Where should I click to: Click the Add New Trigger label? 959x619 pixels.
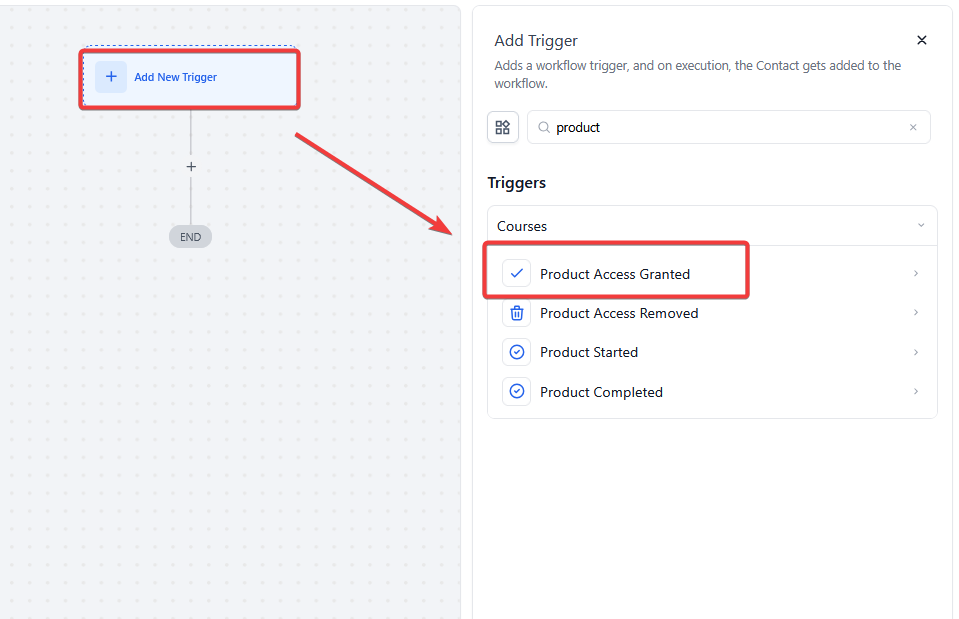tap(176, 77)
